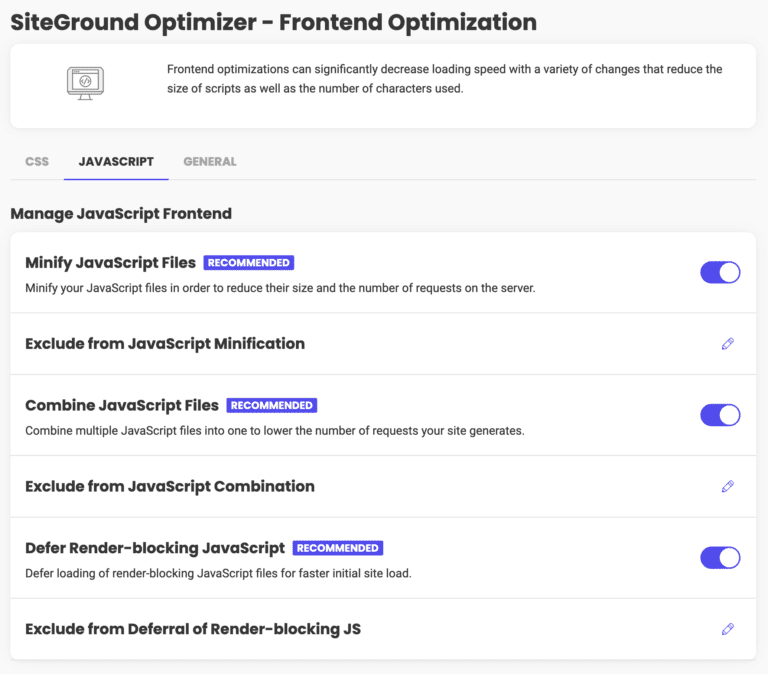Click RECOMMENDED badge by Defer Render-blocking JavaScript
The image size is (768, 674).
pos(337,548)
